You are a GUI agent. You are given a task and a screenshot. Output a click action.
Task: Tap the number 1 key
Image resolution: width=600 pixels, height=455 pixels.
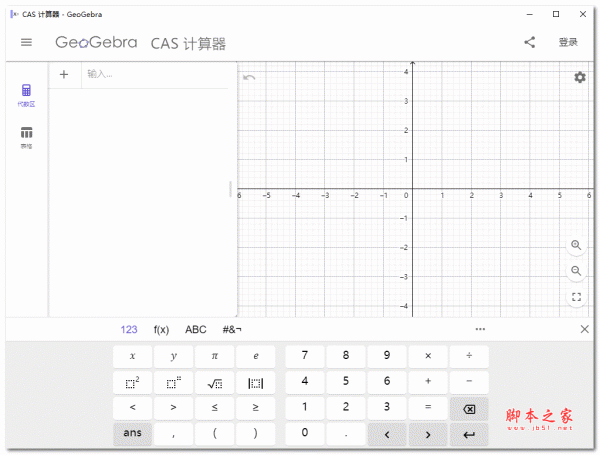click(x=305, y=408)
